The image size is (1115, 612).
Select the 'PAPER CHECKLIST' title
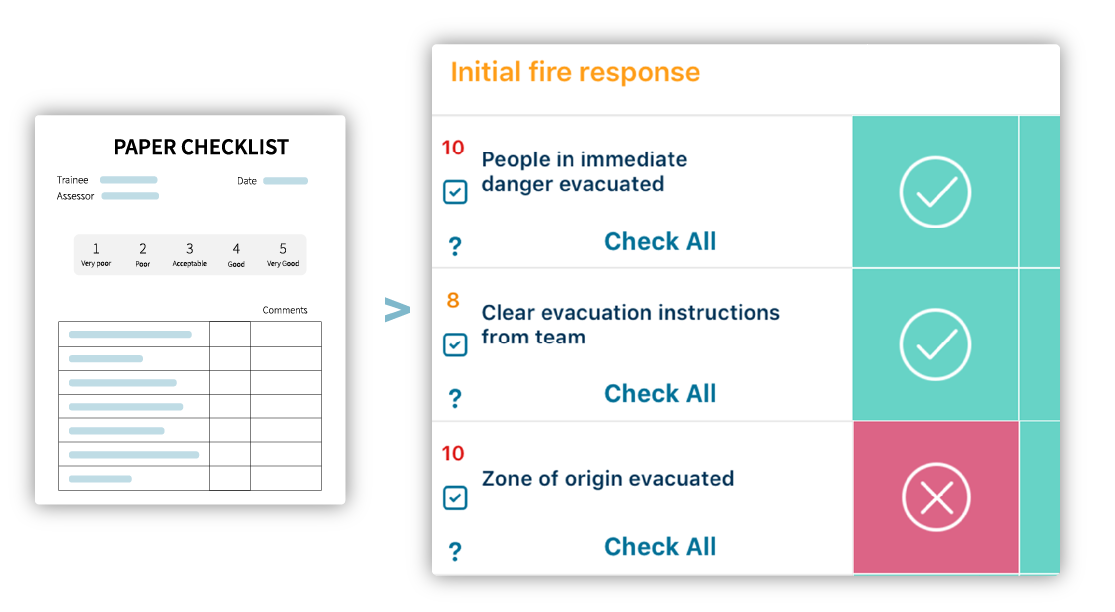[202, 147]
